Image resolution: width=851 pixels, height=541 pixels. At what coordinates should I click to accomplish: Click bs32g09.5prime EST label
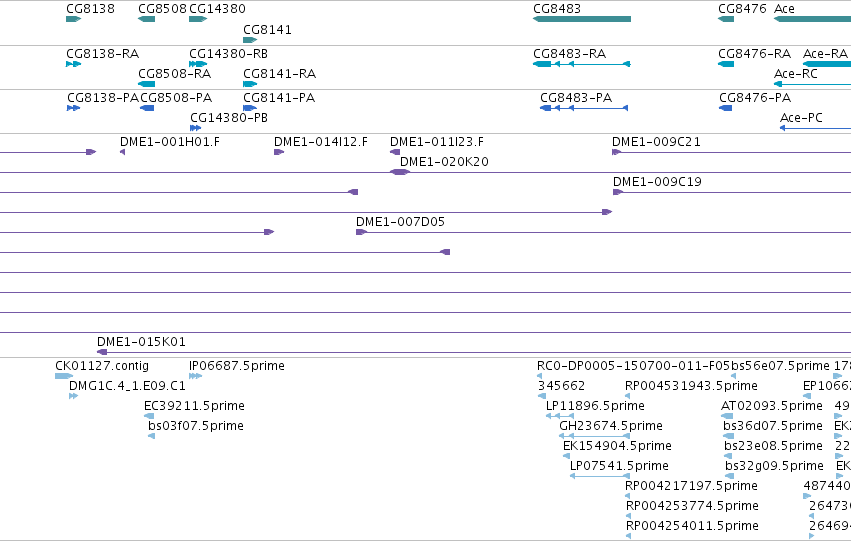point(774,467)
